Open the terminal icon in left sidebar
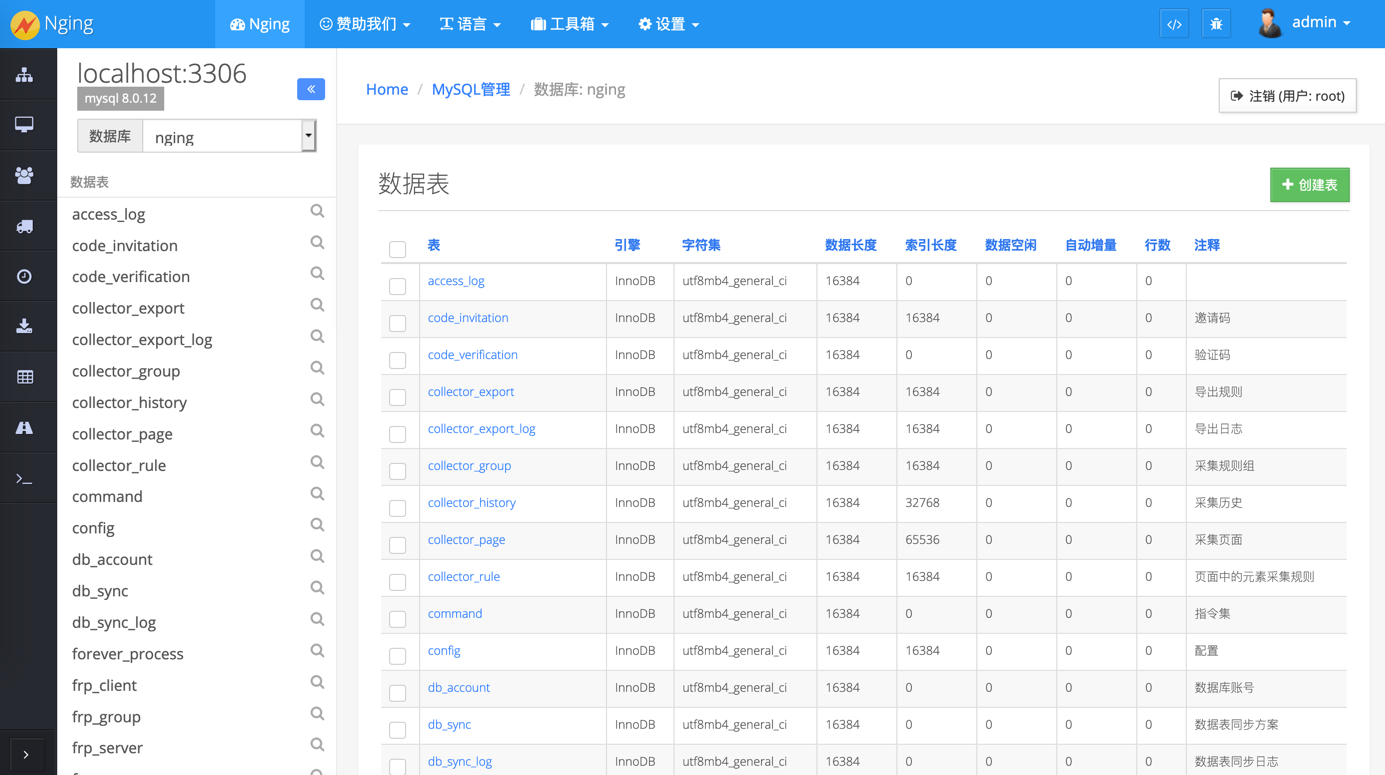This screenshot has height=775, width=1385. click(x=24, y=479)
